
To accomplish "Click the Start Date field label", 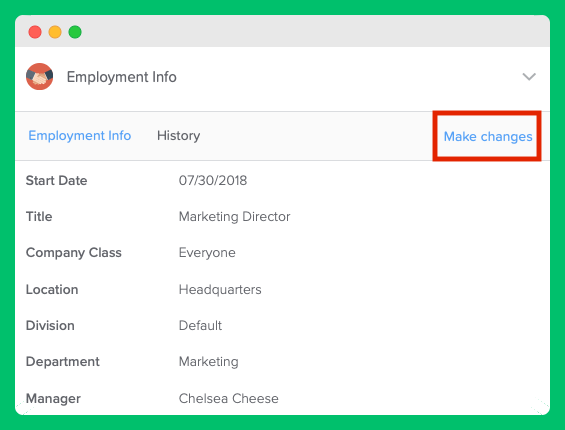I will [56, 180].
